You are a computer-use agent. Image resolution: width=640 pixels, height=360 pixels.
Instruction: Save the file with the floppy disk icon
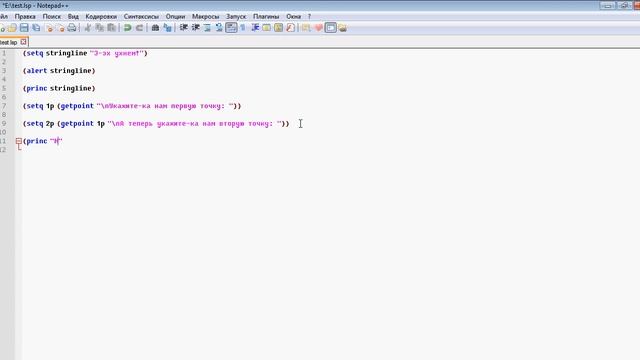[x=24, y=28]
